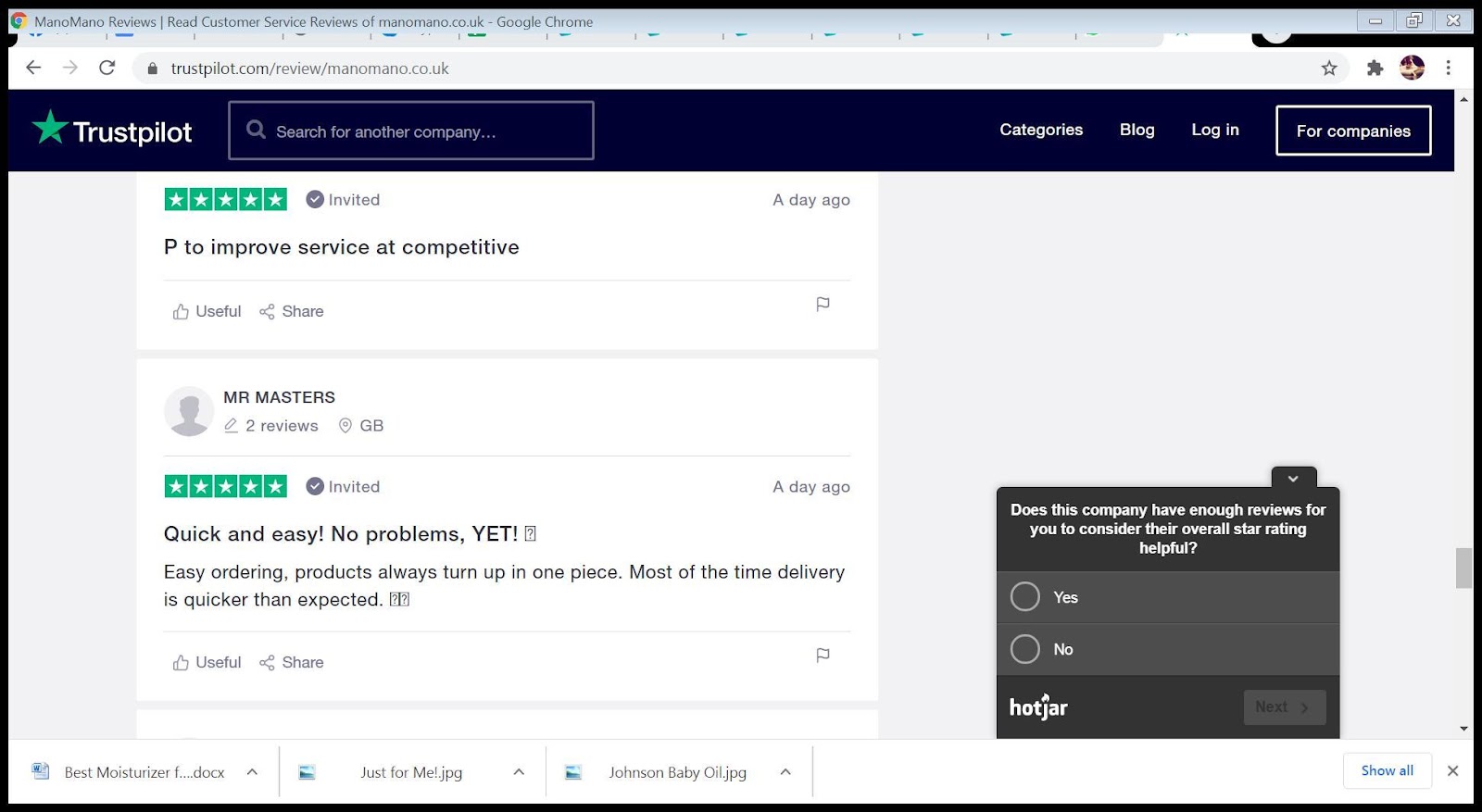Click 'Quick and easy! No problems, YET!' title

349,533
